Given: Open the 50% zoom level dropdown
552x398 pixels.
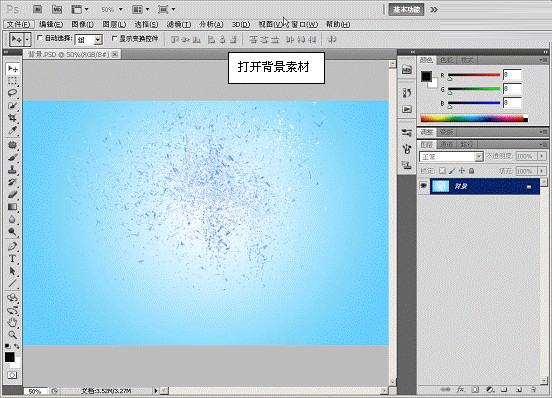Looking at the screenshot, I should (x=120, y=10).
